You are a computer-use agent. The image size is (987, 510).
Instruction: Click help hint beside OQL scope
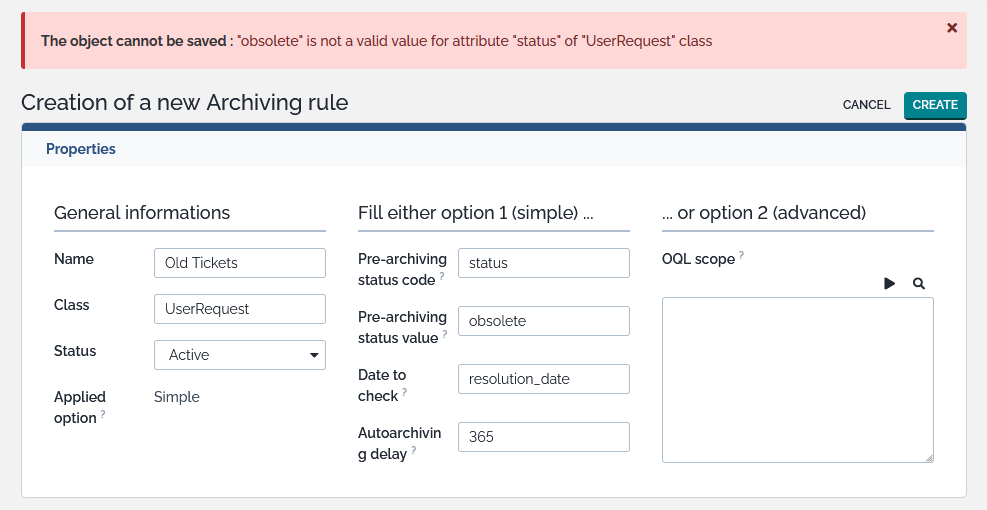[741, 256]
